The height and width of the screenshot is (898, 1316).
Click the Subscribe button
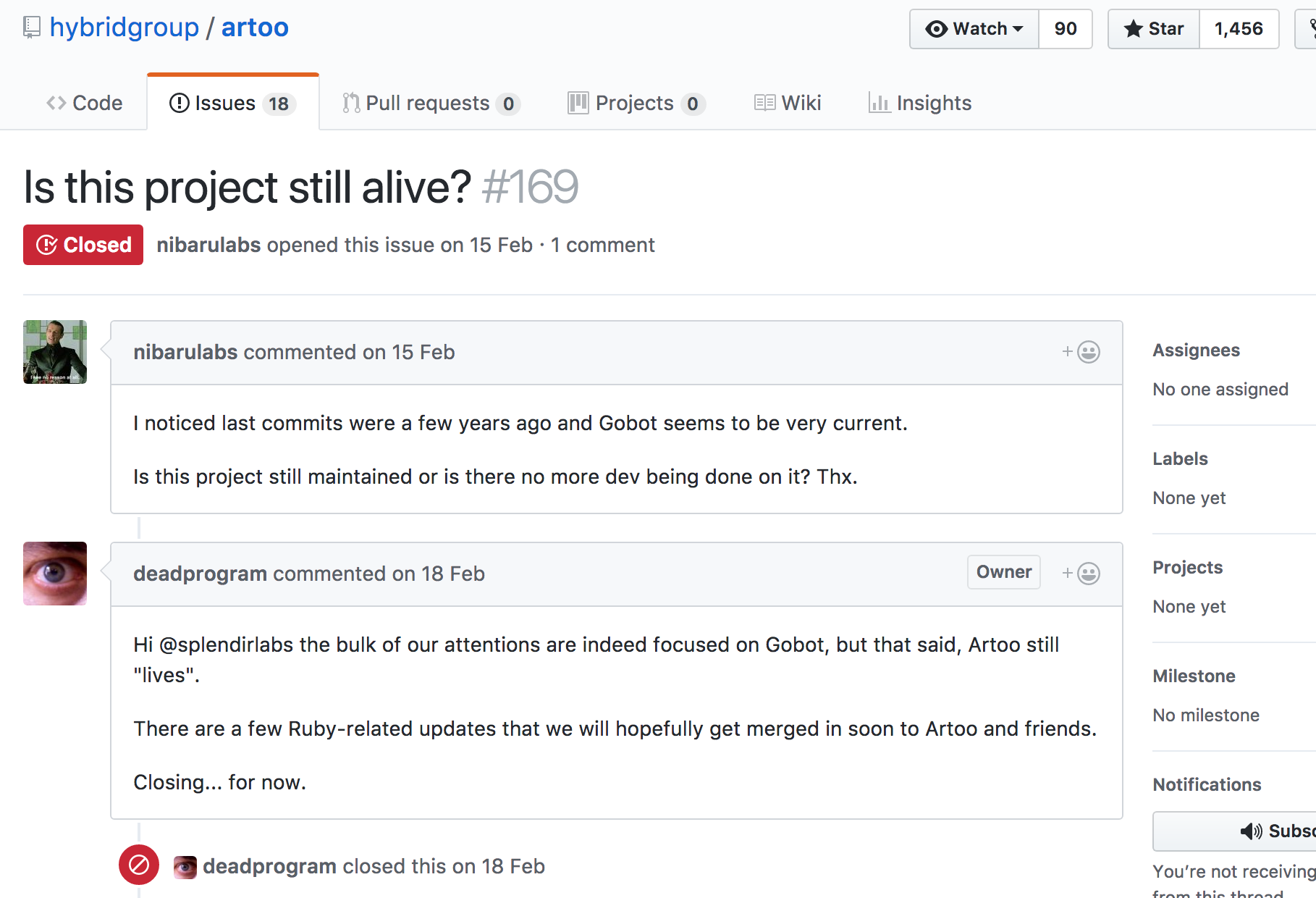point(1234,831)
